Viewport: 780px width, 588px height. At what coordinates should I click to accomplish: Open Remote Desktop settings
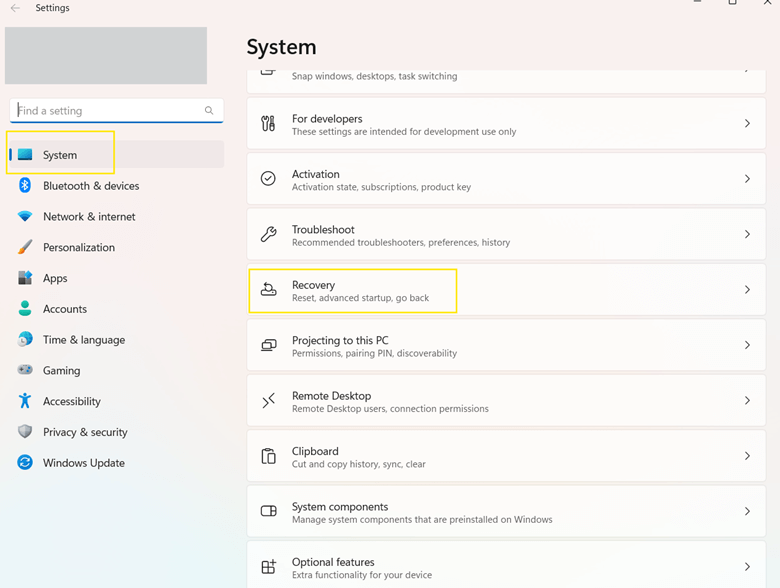pyautogui.click(x=506, y=400)
